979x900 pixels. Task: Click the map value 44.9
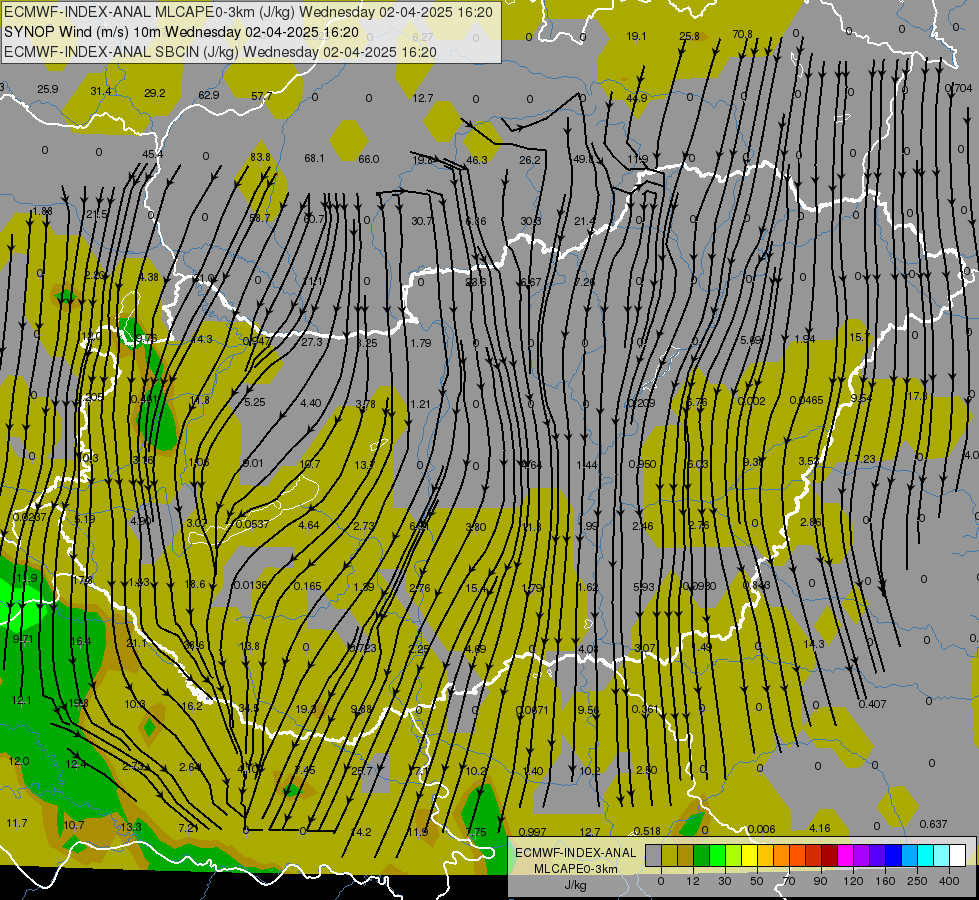pos(636,98)
